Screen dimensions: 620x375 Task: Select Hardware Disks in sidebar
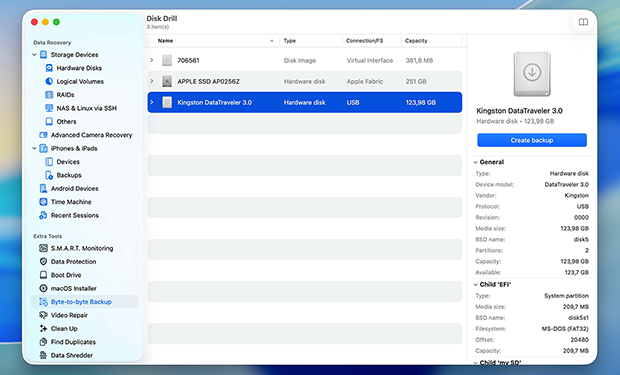79,68
